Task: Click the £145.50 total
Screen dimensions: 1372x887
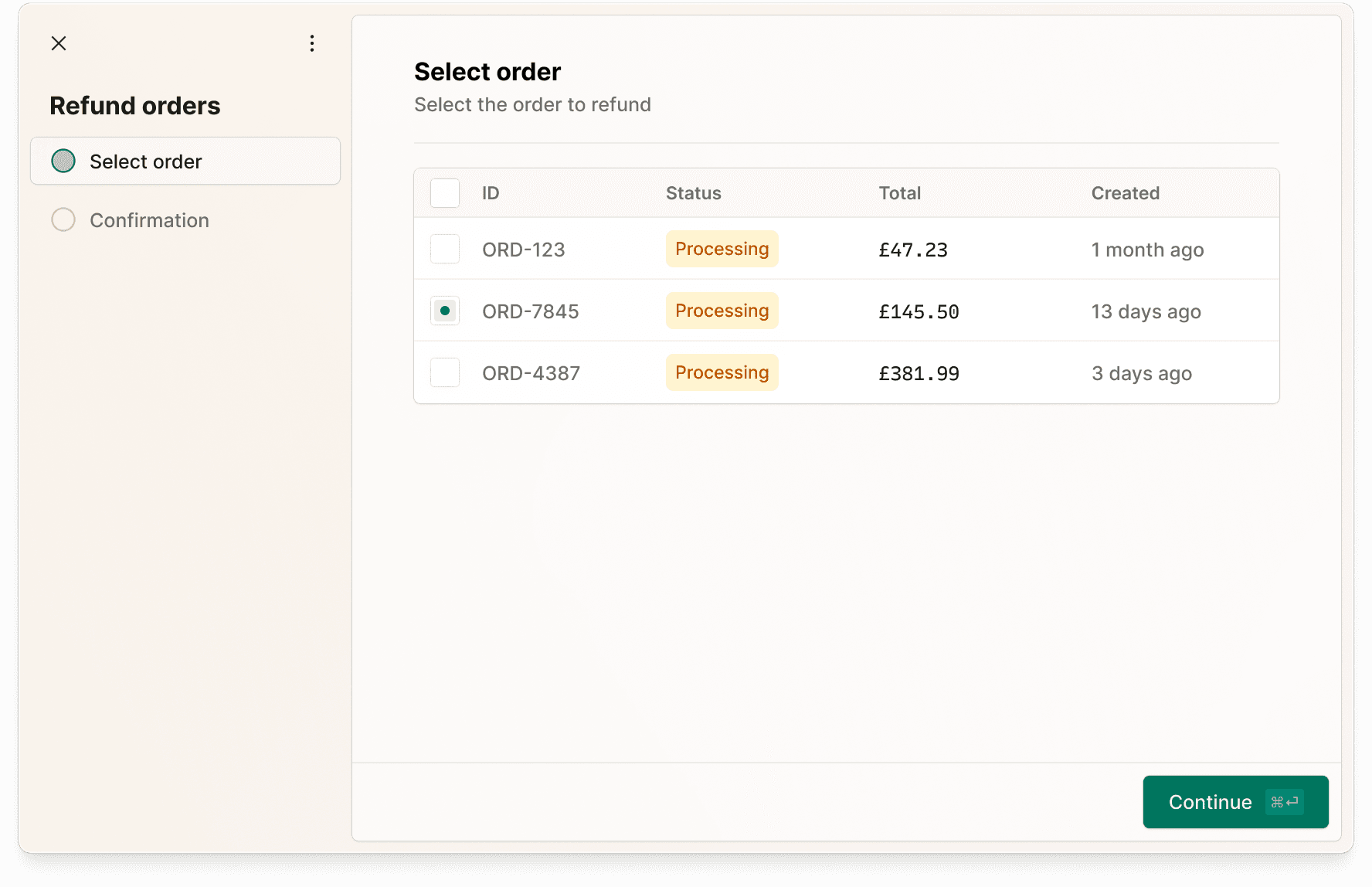Action: tap(919, 311)
